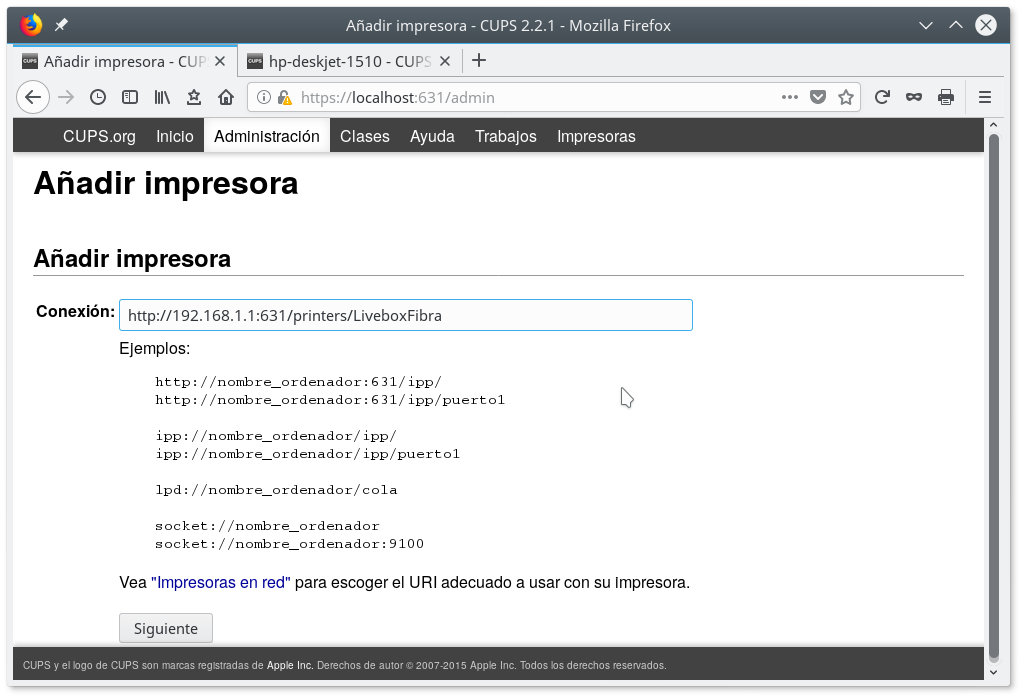
Task: Show site information via the insecure lock icon
Action: coord(285,98)
